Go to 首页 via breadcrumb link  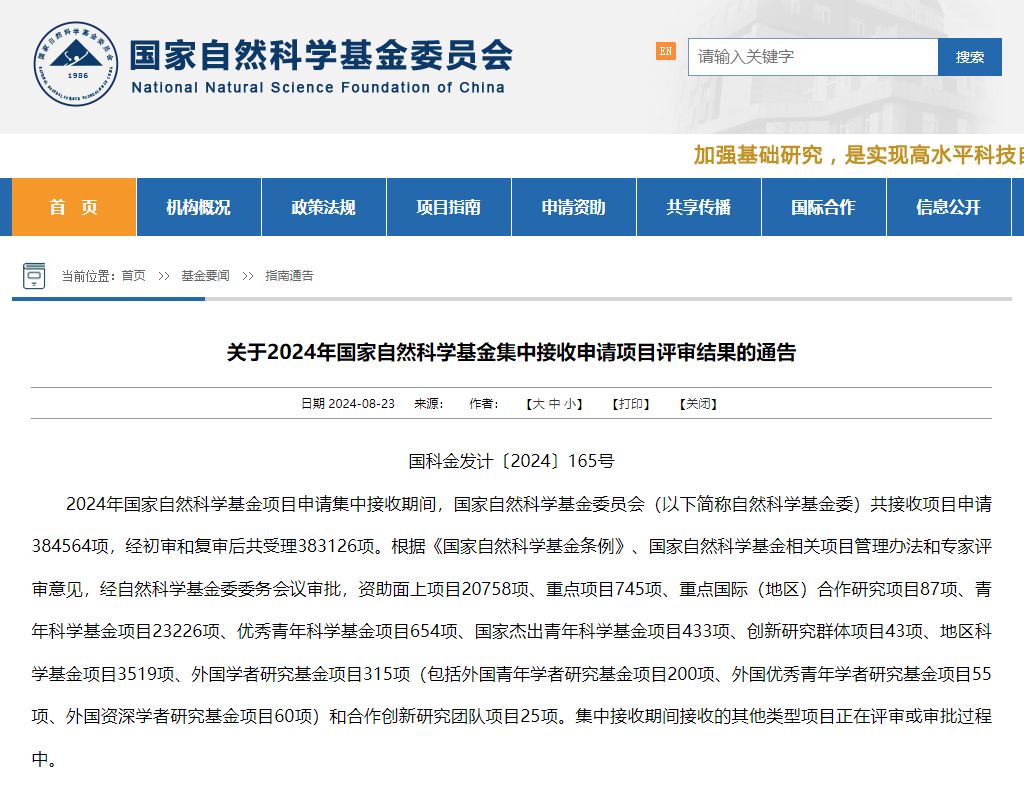tap(131, 275)
